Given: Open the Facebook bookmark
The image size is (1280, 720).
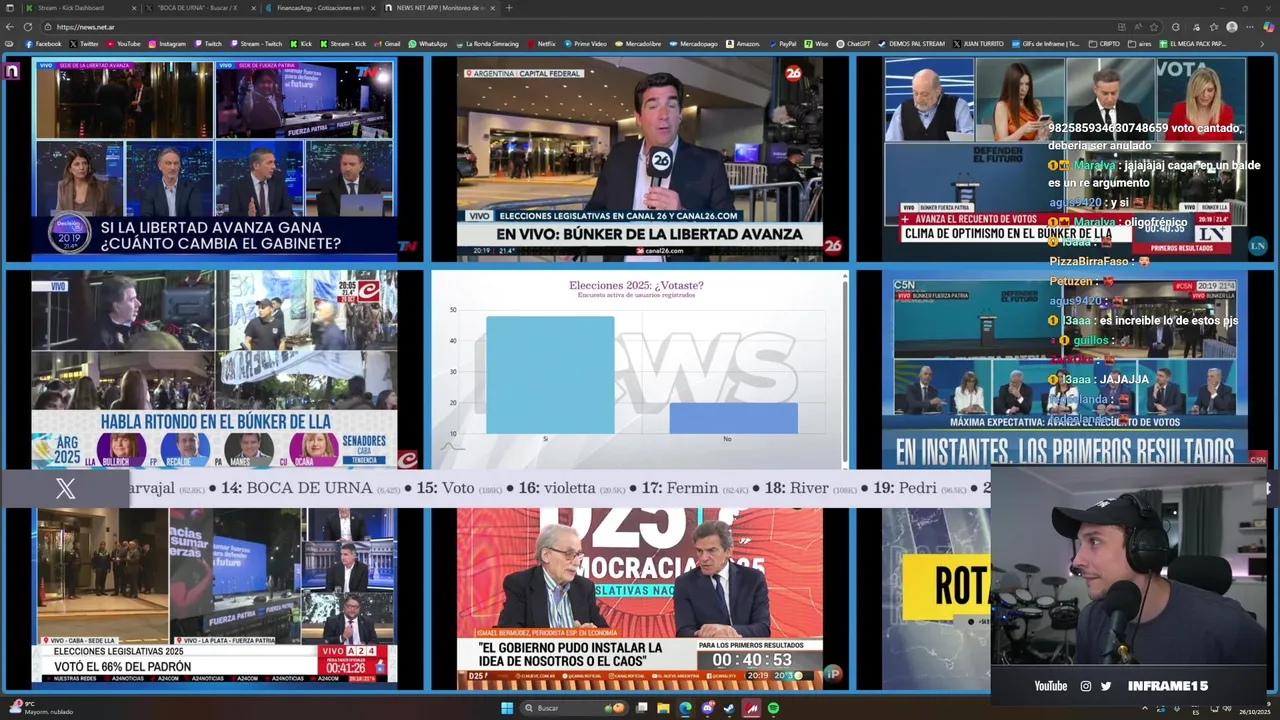Looking at the screenshot, I should (x=42, y=44).
